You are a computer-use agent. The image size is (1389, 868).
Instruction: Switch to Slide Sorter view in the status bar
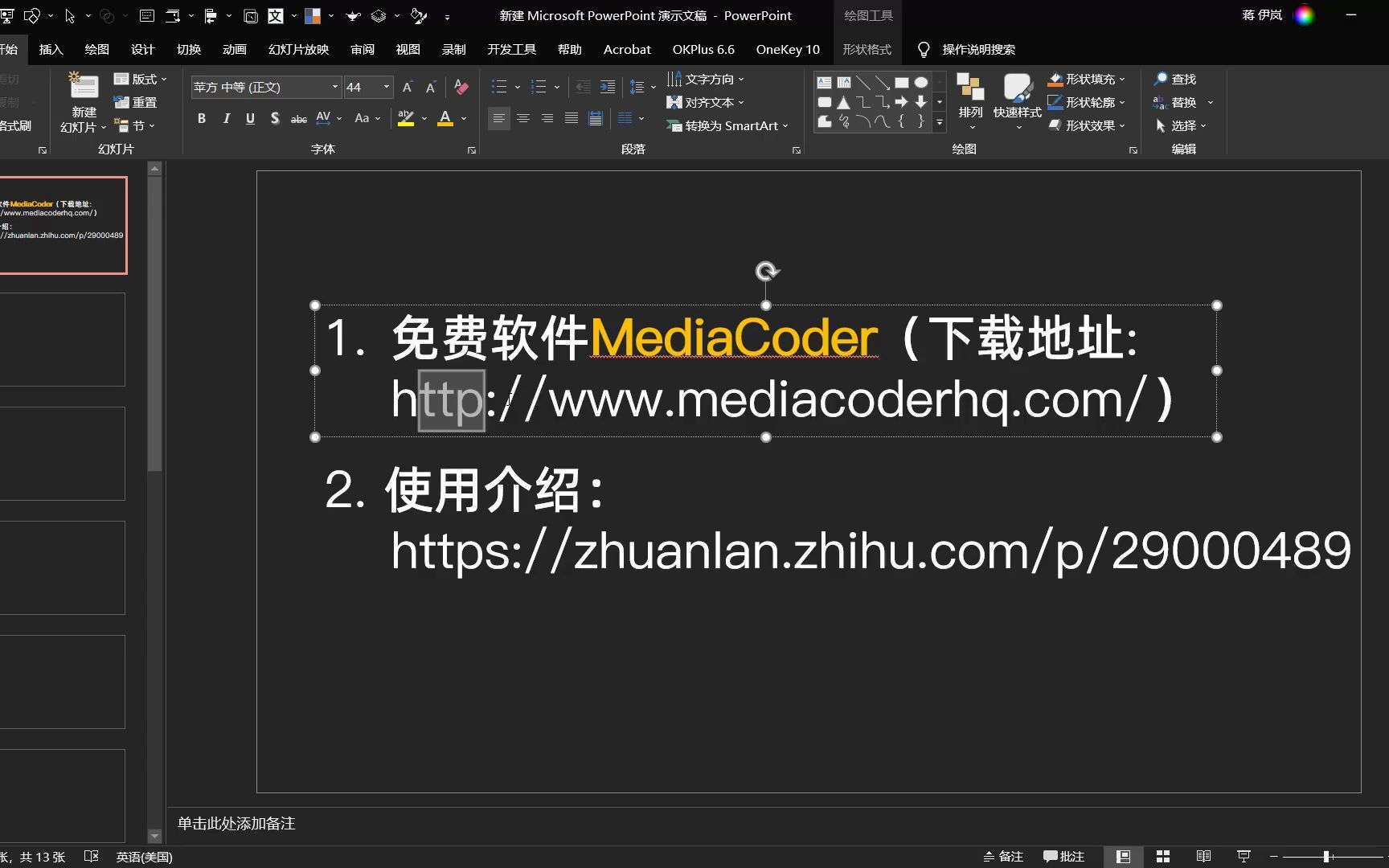point(1163,857)
